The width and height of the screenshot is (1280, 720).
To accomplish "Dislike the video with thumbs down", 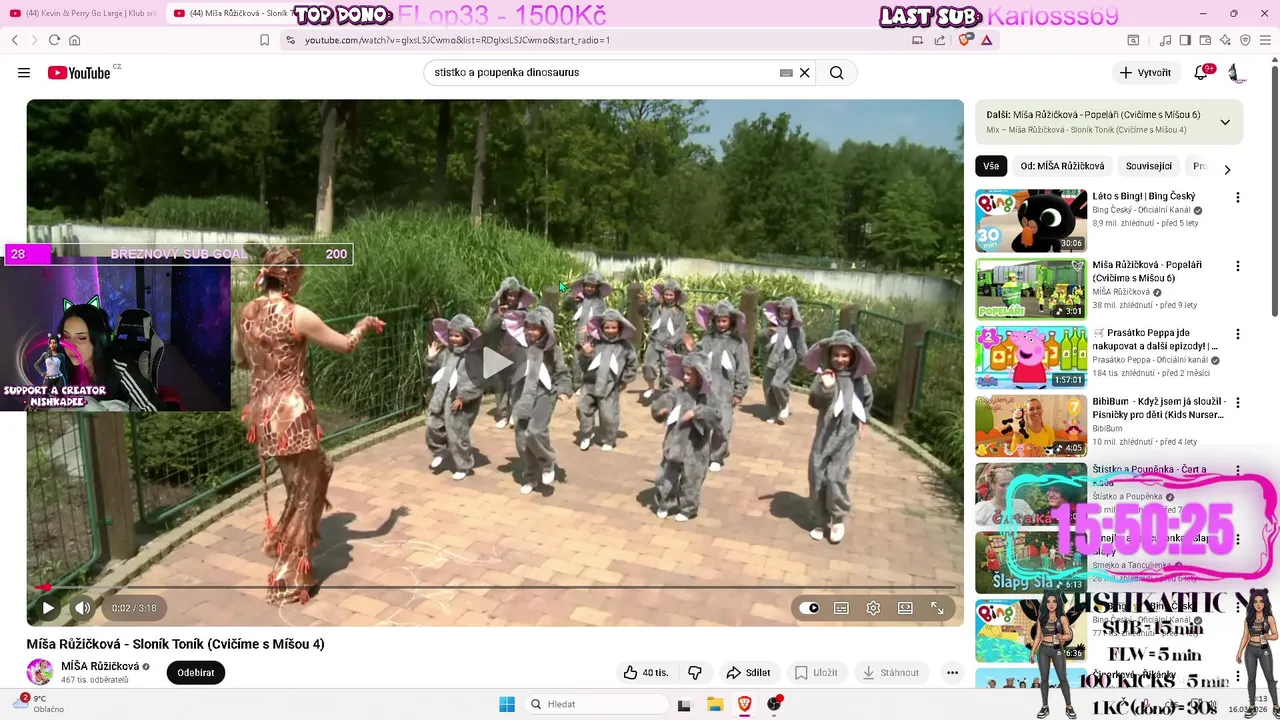I will click(695, 673).
